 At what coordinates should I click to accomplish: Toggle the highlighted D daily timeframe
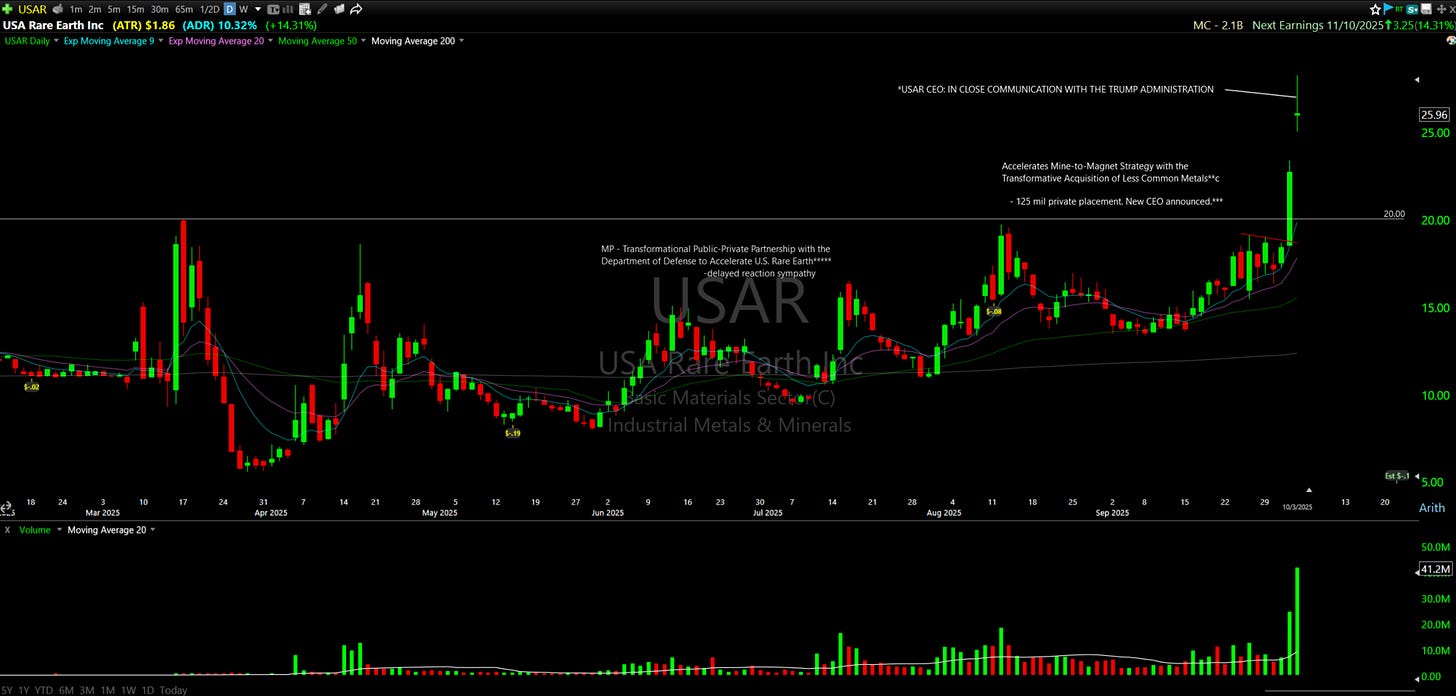click(x=230, y=9)
